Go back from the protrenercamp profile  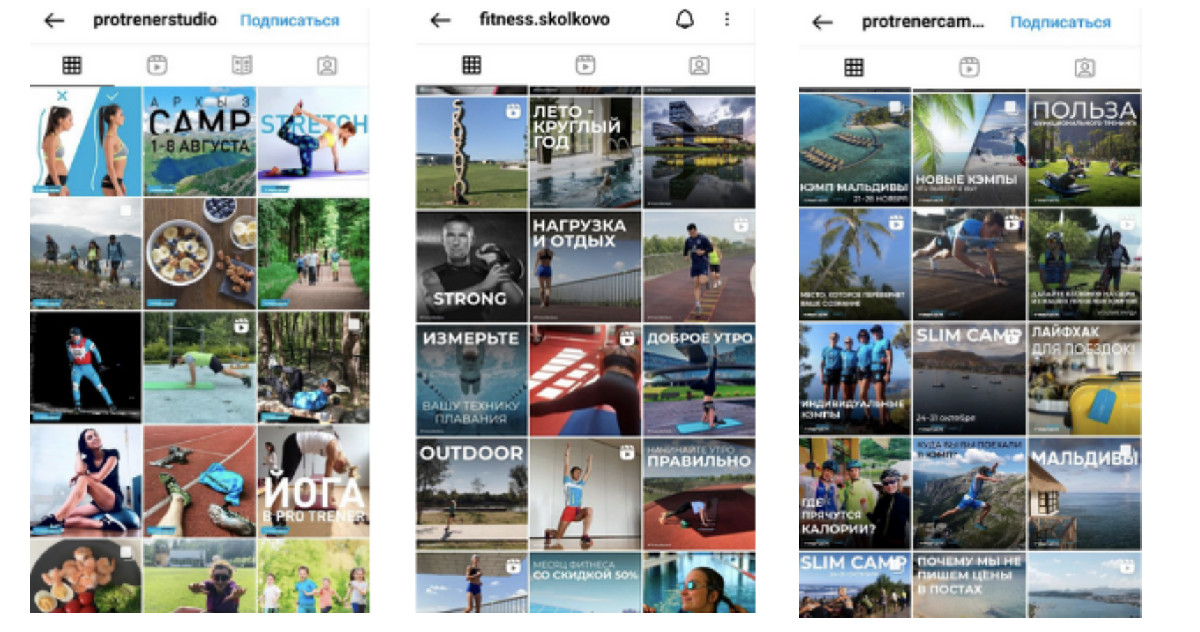822,22
